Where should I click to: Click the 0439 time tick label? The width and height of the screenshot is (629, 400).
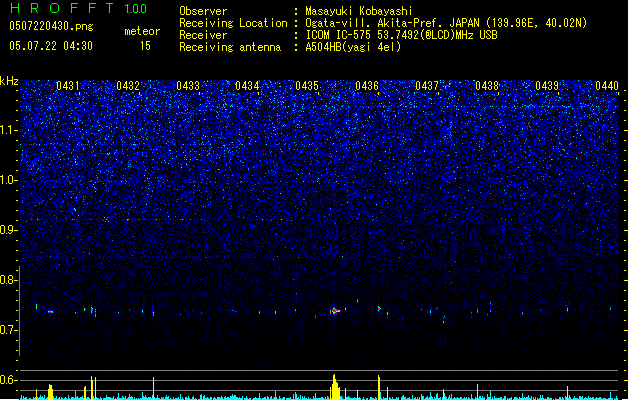click(x=547, y=86)
